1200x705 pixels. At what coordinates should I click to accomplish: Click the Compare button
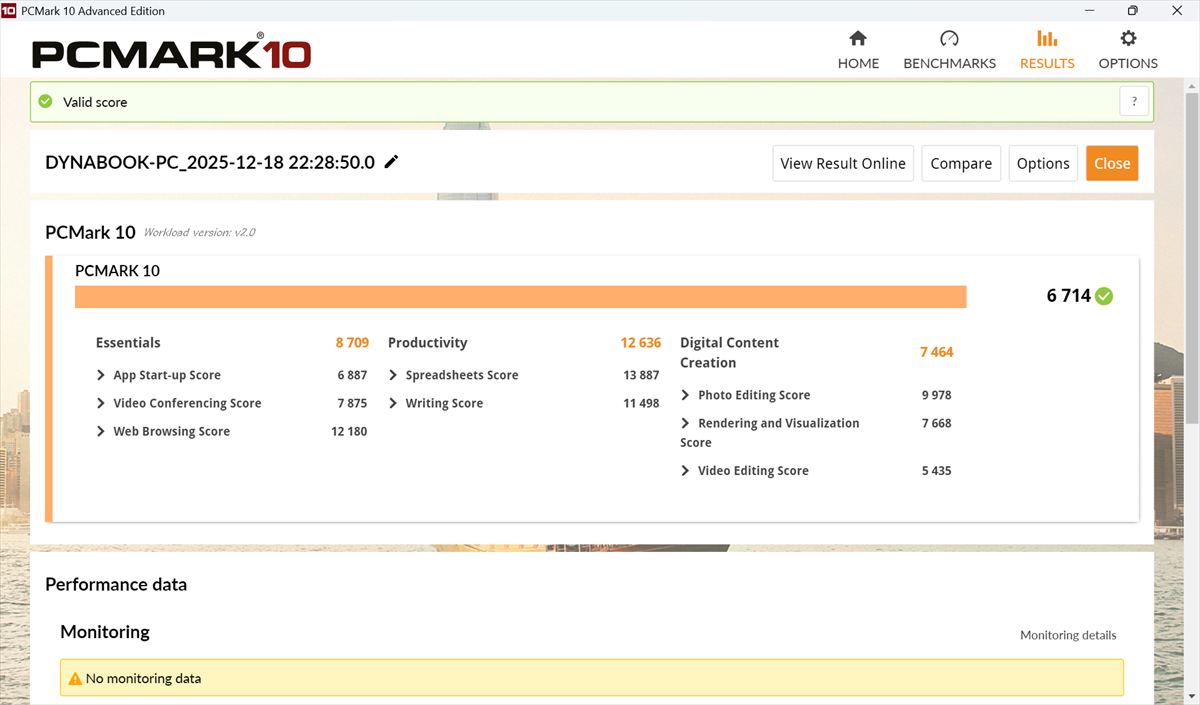pyautogui.click(x=961, y=163)
